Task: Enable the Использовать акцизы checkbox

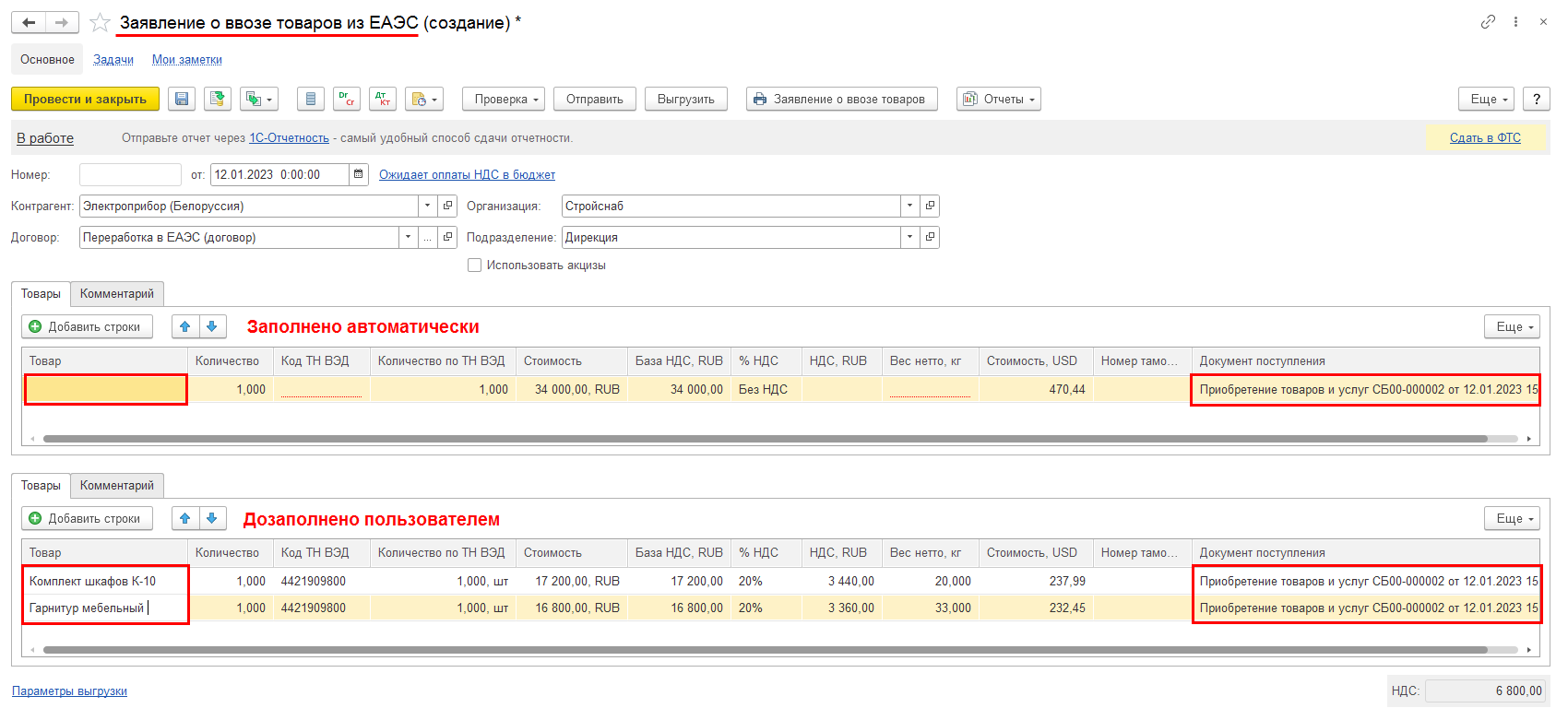Action: (x=474, y=266)
